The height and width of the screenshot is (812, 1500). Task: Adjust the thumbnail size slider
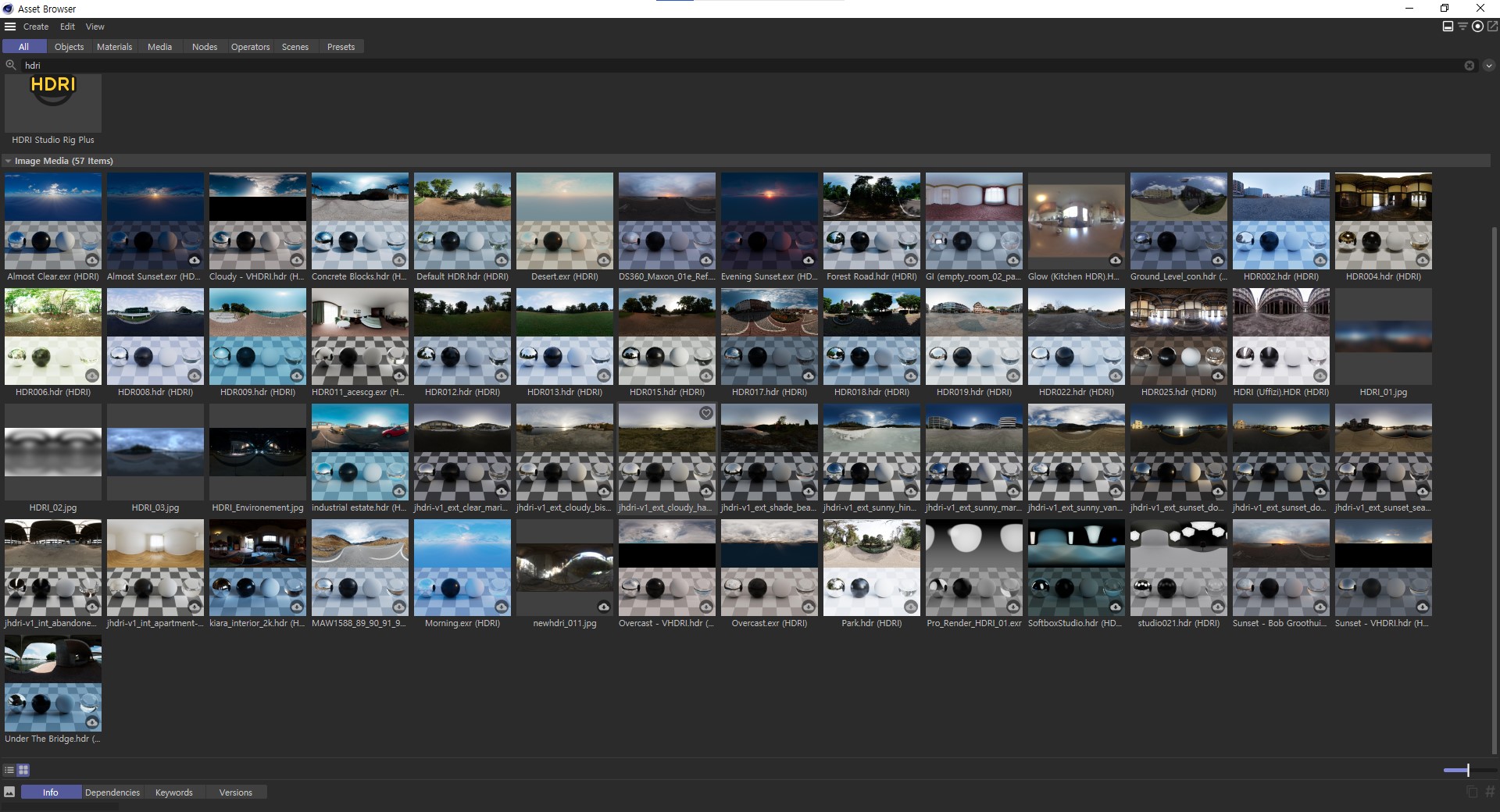[x=1469, y=770]
